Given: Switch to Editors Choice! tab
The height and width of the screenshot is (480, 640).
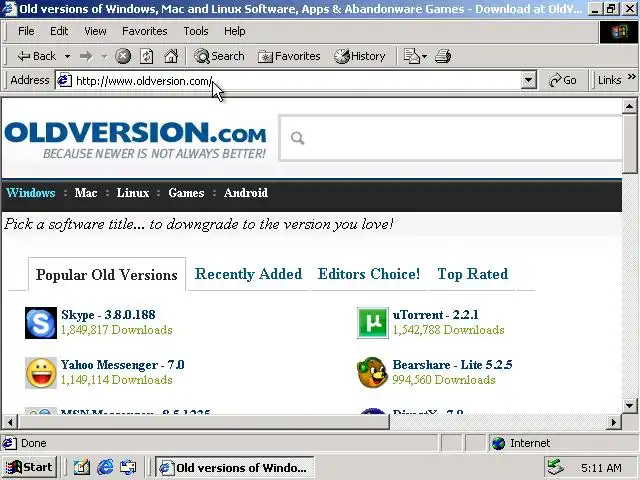Looking at the screenshot, I should 369,274.
